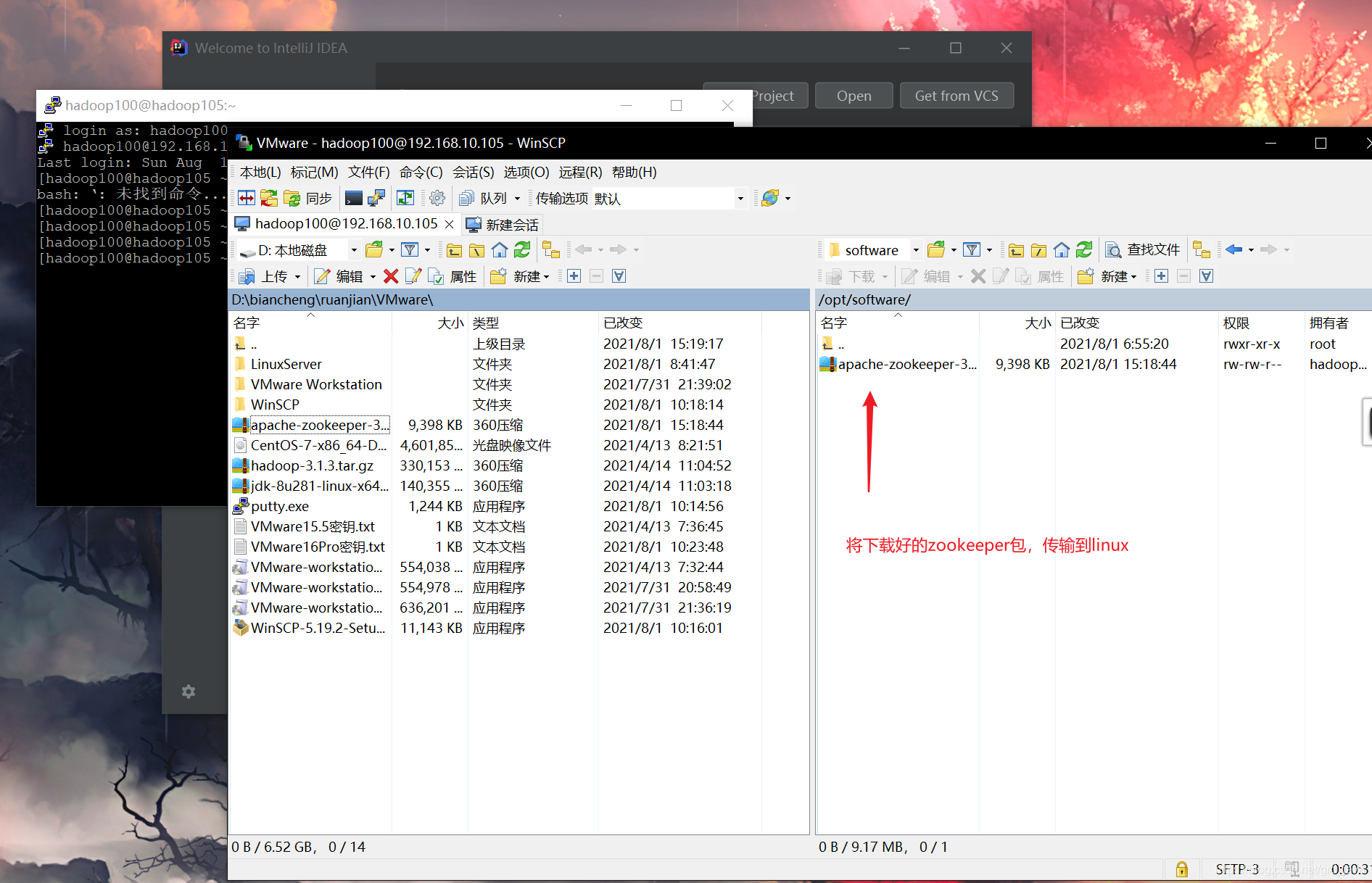
Task: Expand remote back history dropdown arrow
Action: pos(1251,250)
